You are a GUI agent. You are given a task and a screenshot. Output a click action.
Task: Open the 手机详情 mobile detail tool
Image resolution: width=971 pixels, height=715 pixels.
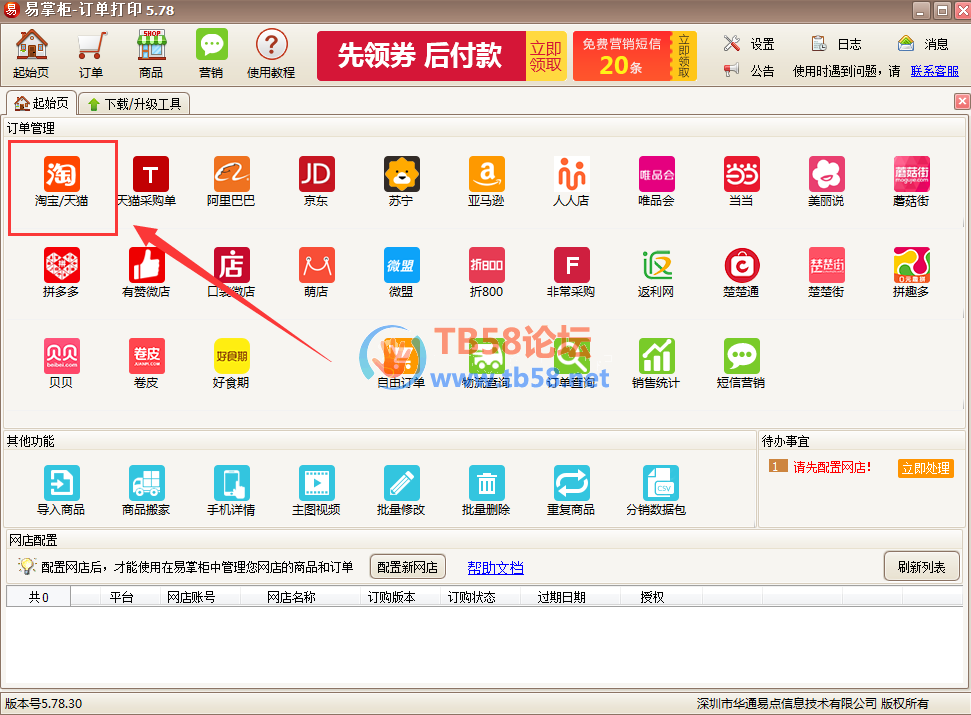[x=231, y=491]
